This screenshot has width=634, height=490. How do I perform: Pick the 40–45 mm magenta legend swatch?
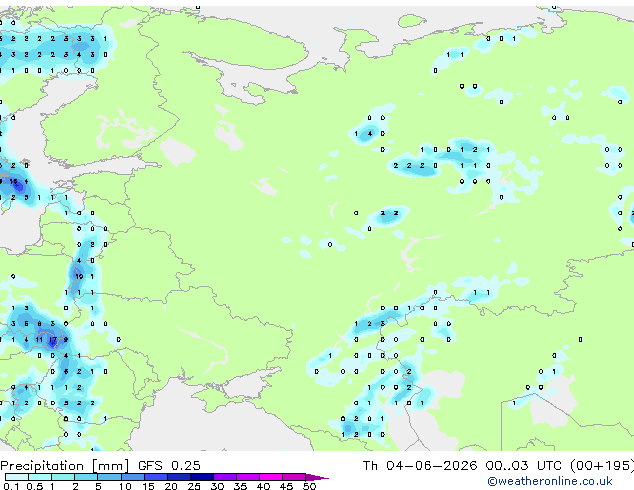271,477
